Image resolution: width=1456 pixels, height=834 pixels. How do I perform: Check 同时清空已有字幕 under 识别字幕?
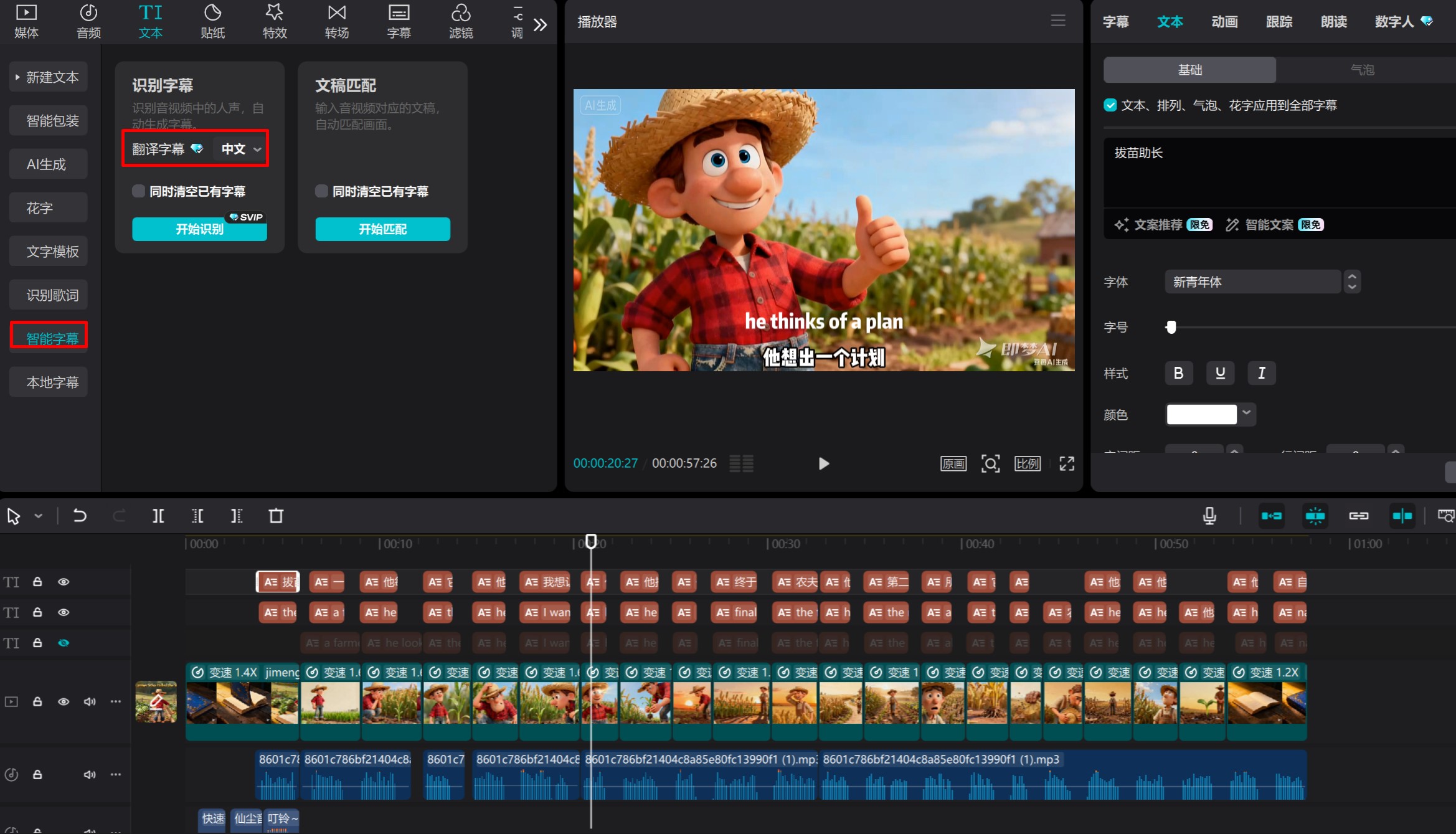pyautogui.click(x=139, y=191)
